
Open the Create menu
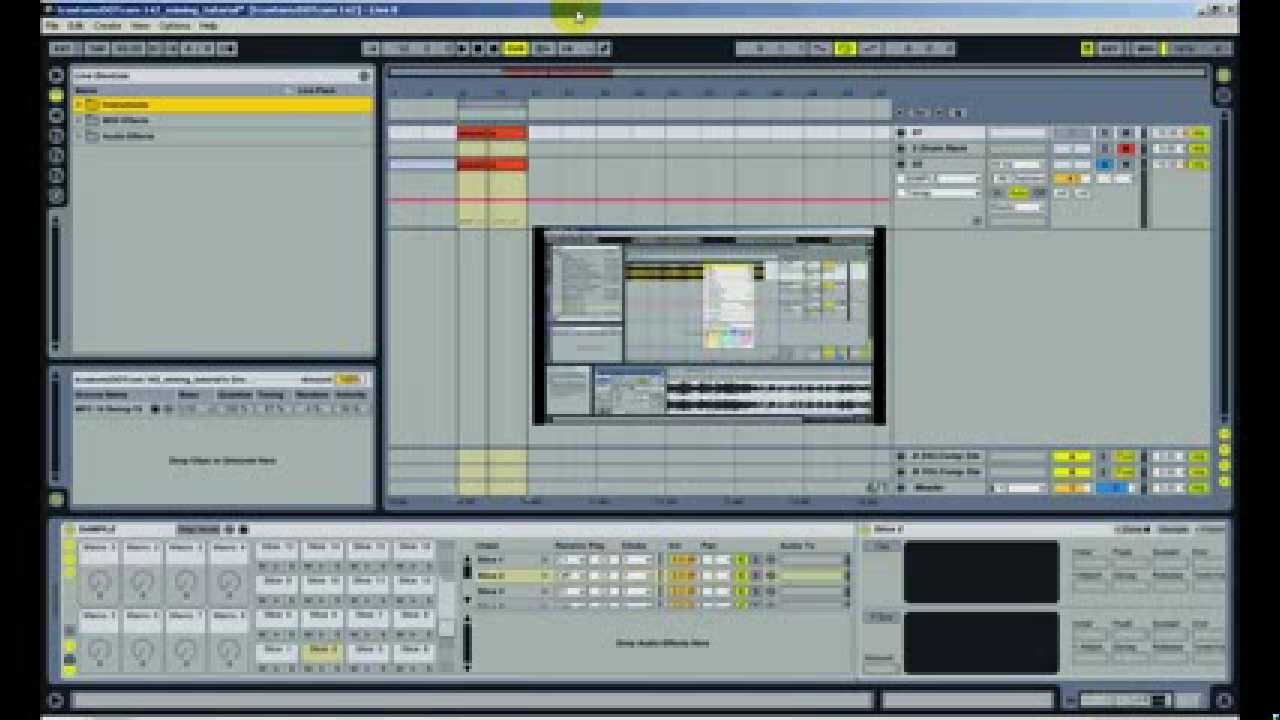click(107, 26)
